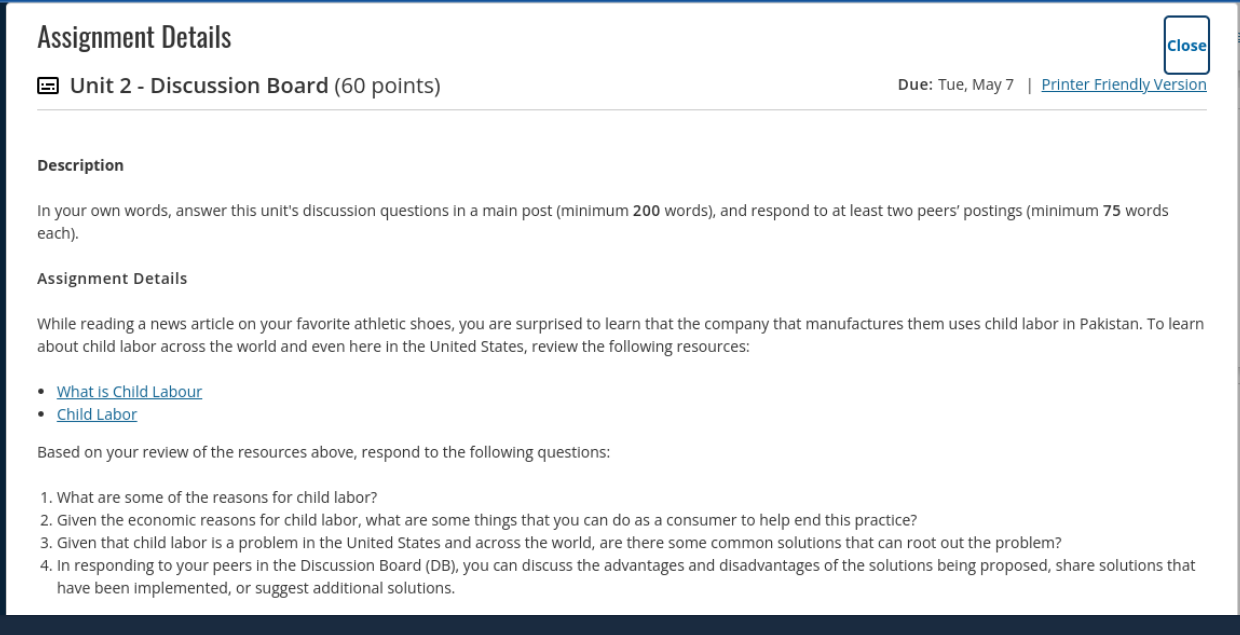The image size is (1240, 635).
Task: Close the Assignment Details dialog
Action: tap(1186, 45)
